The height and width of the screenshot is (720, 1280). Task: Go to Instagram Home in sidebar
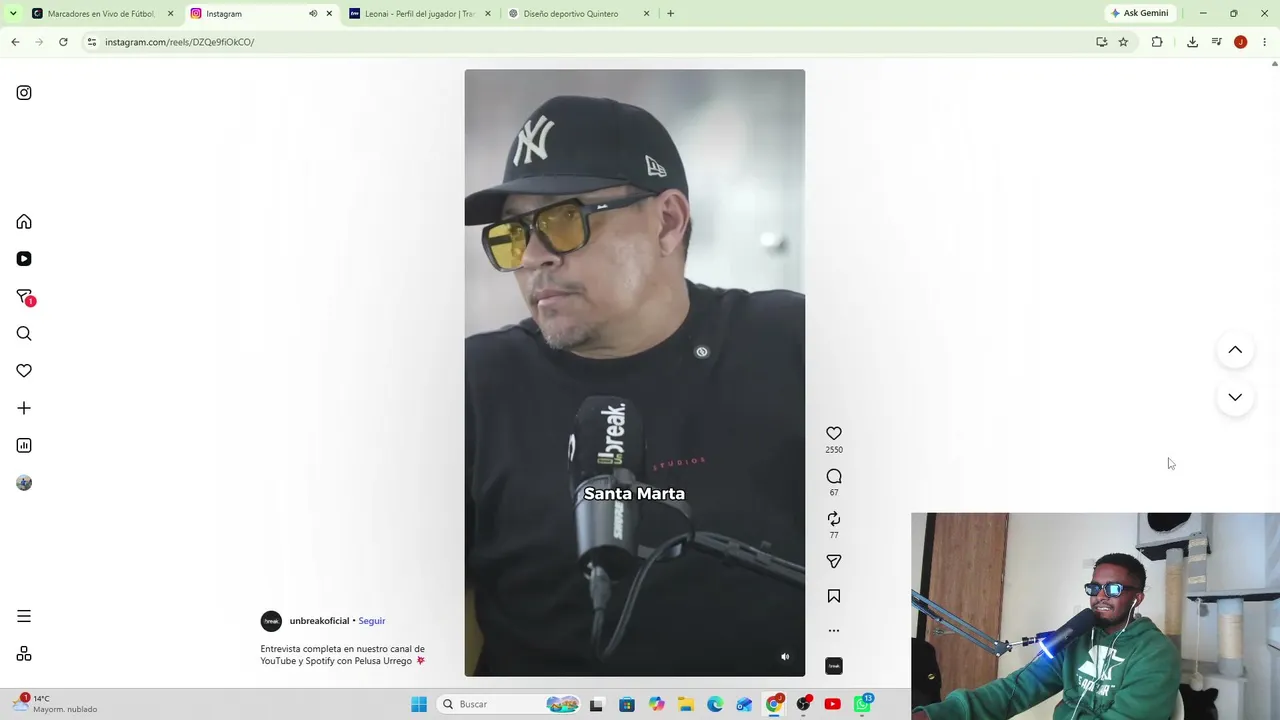pyautogui.click(x=24, y=222)
